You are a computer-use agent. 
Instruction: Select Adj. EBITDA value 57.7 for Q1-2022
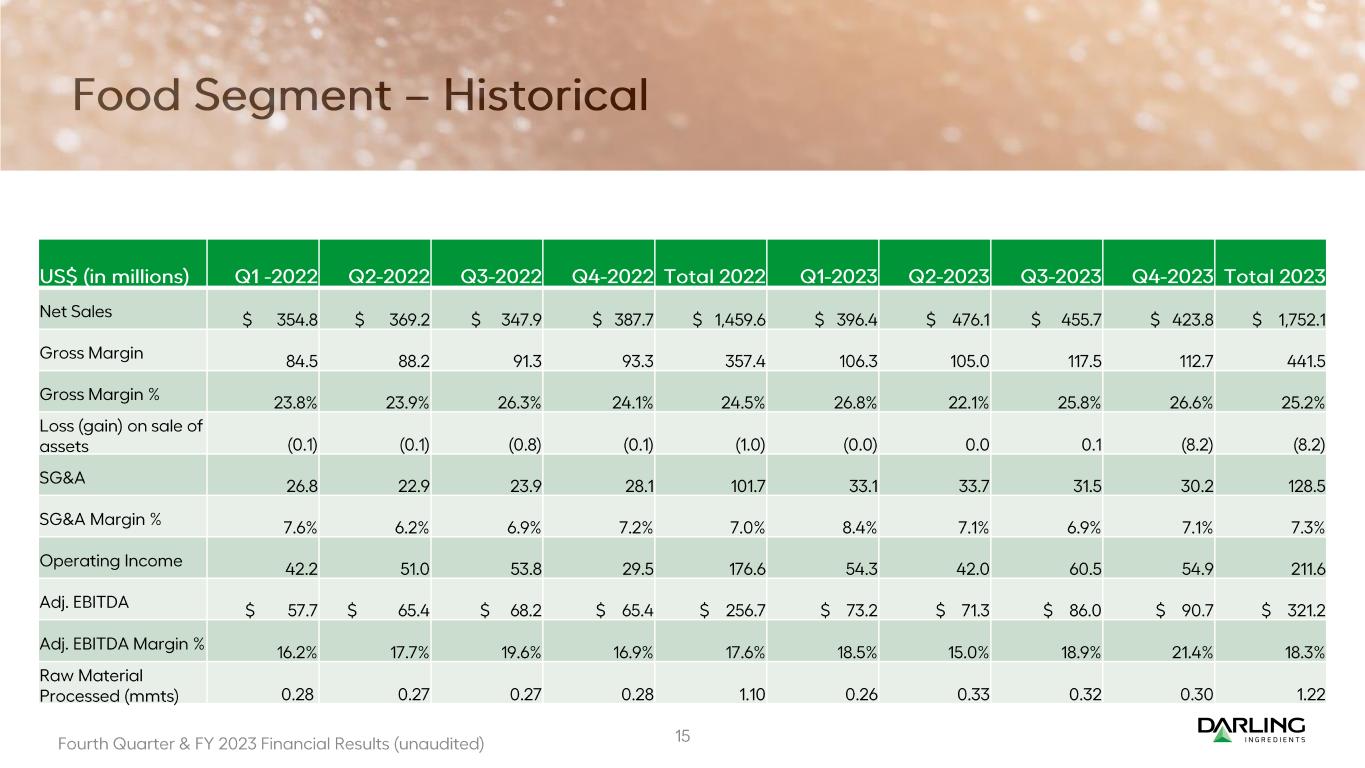point(303,610)
